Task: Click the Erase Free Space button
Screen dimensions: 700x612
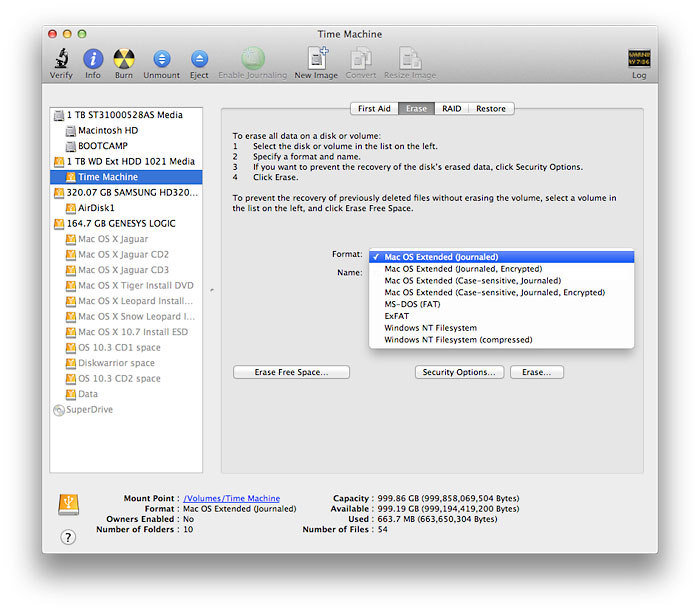Action: coord(291,372)
